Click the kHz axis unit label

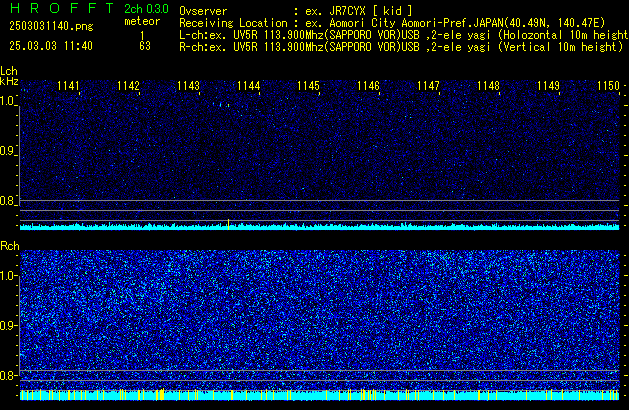pos(9,81)
